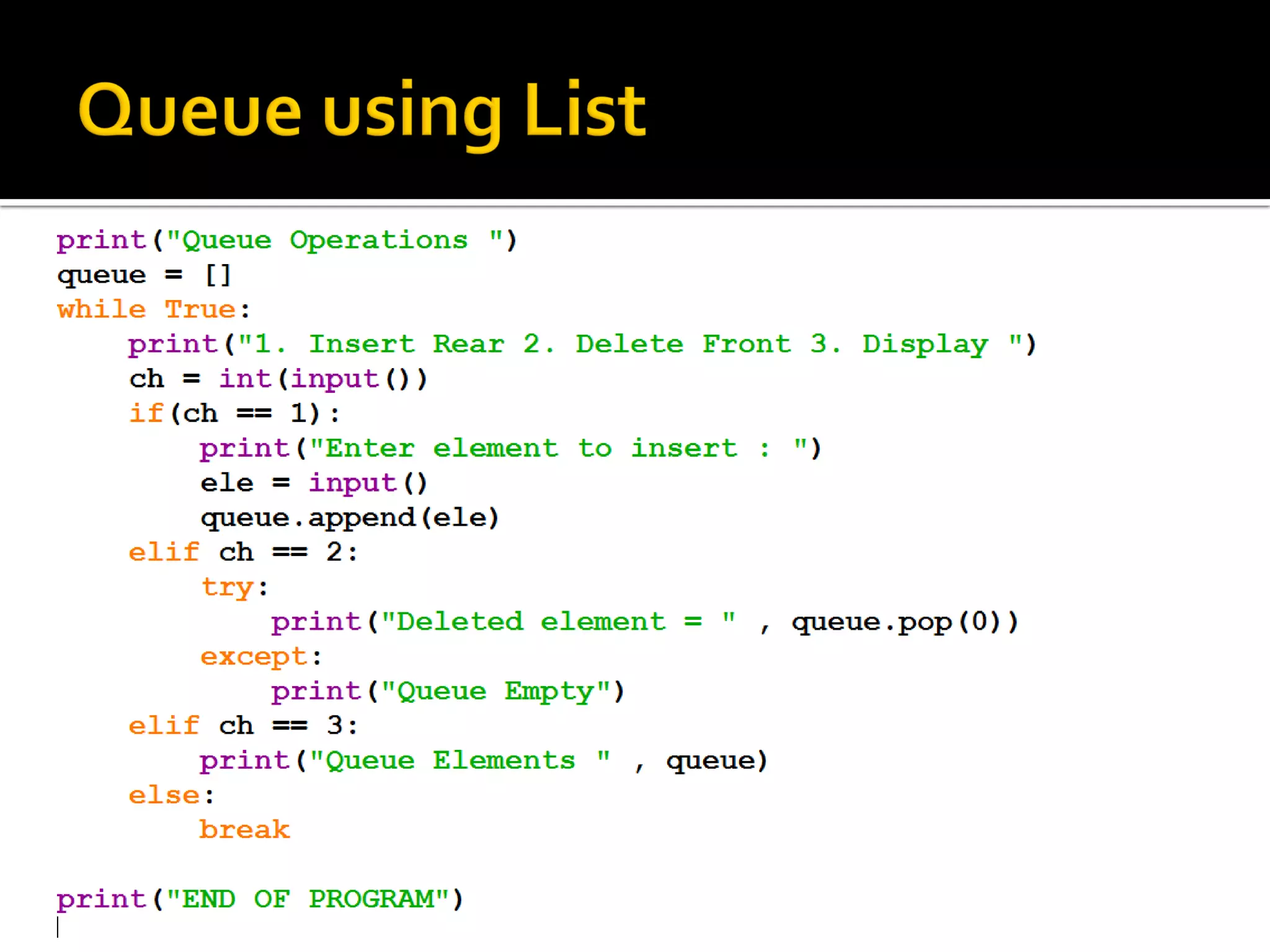Click the menu string "1. Insert Rear 2. Delete Front"

[x=521, y=345]
